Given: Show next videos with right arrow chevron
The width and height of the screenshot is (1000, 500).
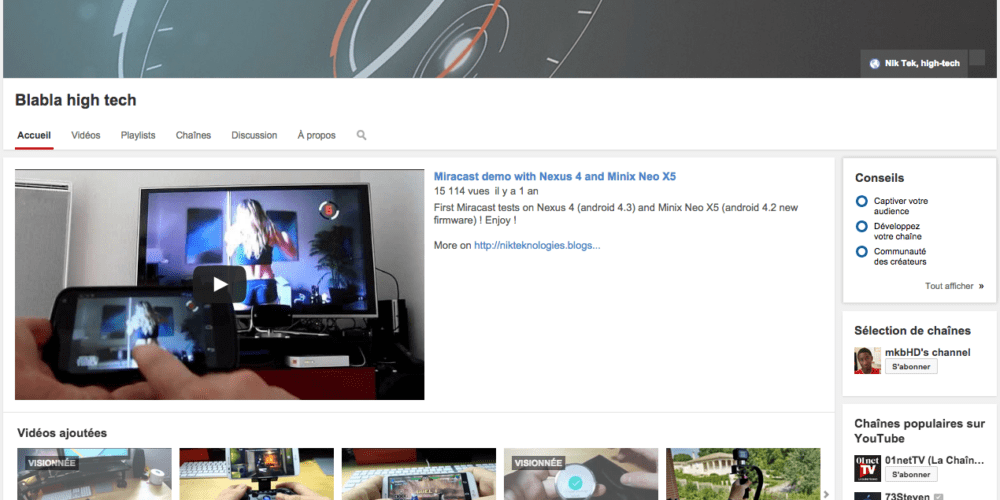Looking at the screenshot, I should [x=827, y=494].
